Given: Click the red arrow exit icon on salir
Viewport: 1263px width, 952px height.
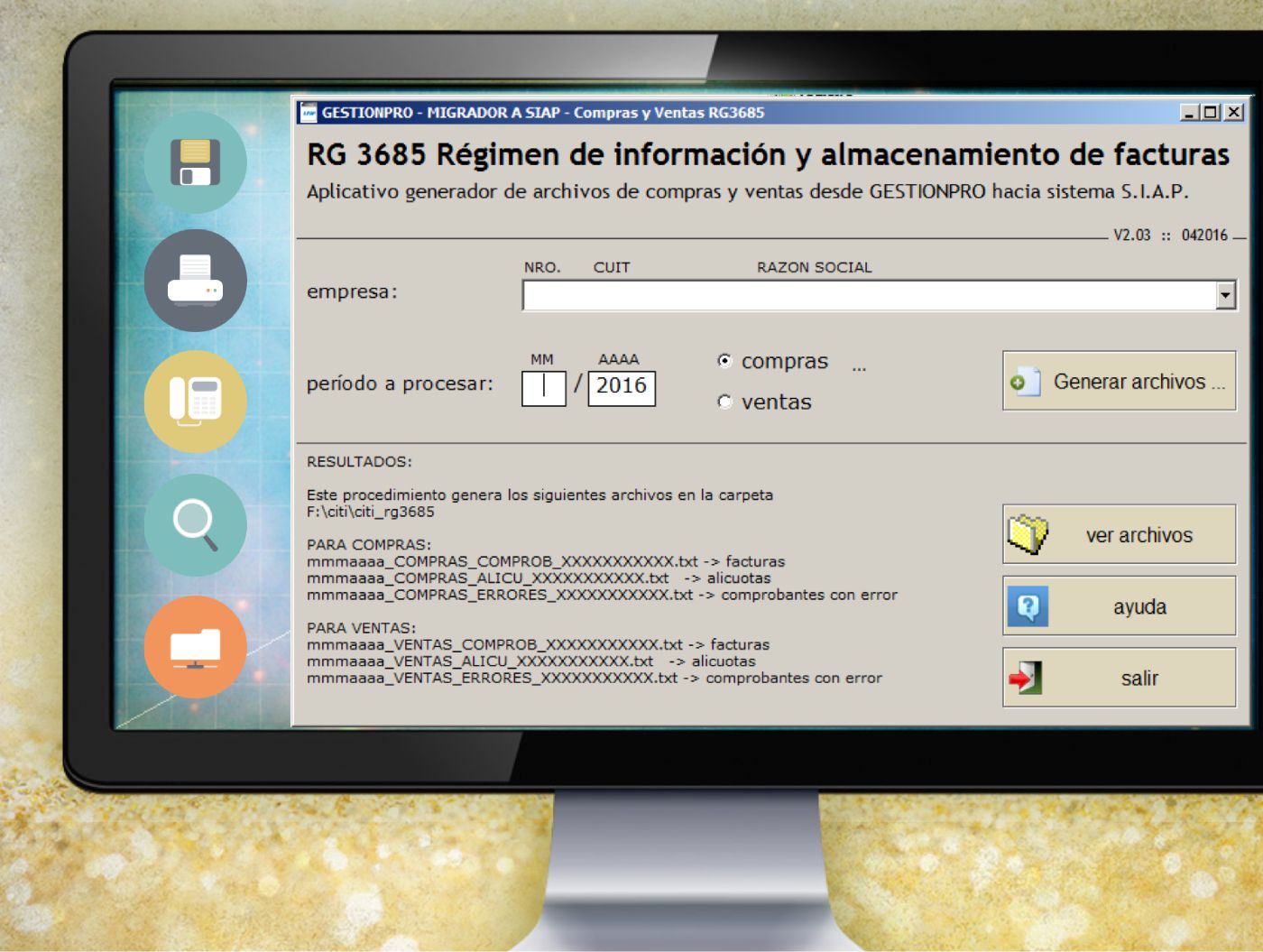Looking at the screenshot, I should [1026, 678].
